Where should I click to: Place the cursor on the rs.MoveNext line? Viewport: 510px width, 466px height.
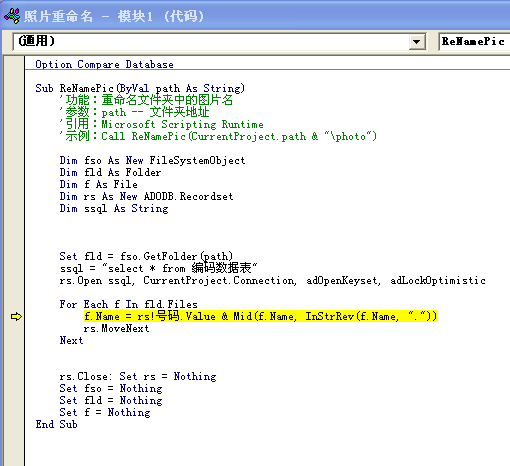116,329
